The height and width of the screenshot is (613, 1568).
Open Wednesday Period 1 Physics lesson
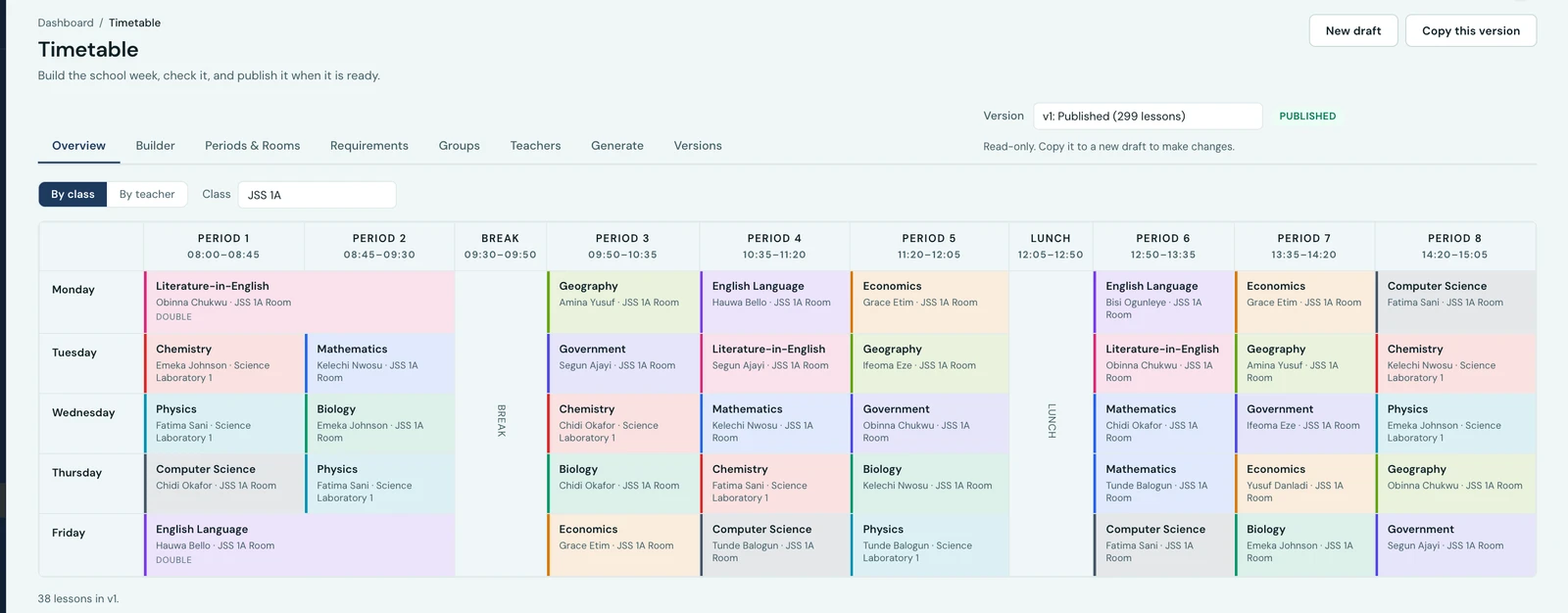coord(224,423)
